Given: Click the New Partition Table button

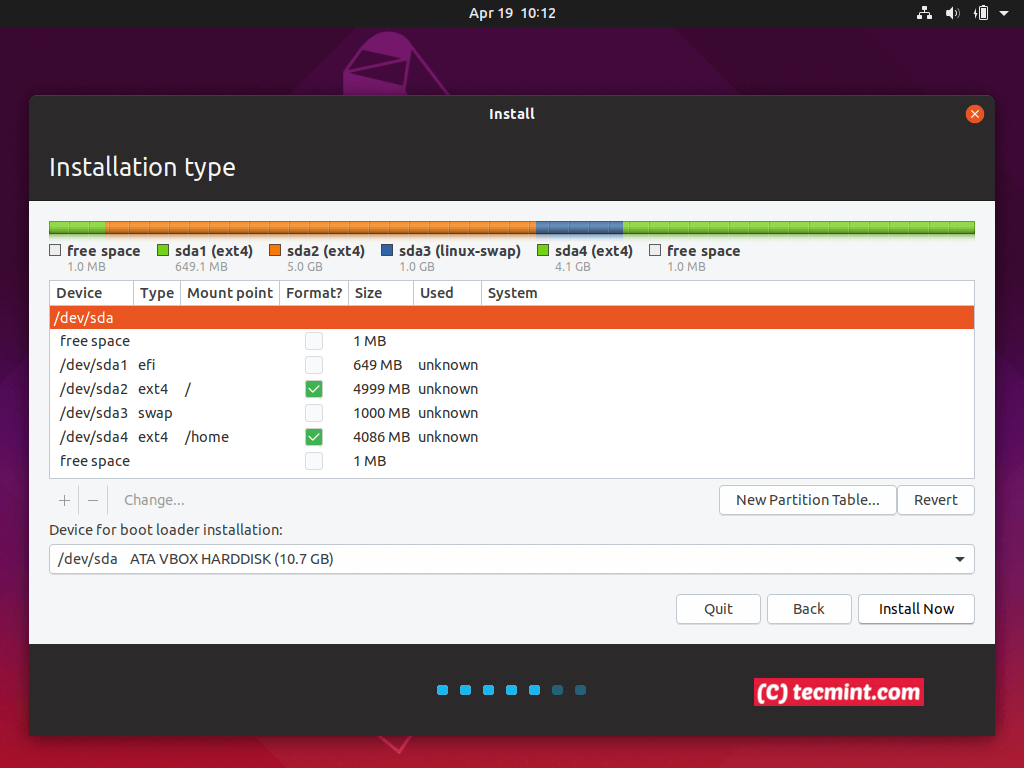Looking at the screenshot, I should (x=807, y=500).
